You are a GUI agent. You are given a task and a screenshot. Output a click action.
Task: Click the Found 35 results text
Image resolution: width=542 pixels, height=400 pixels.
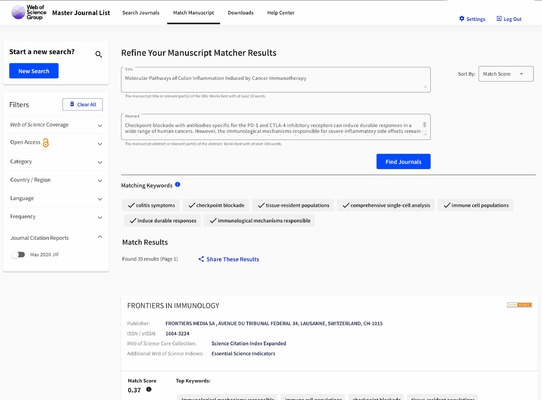click(150, 259)
